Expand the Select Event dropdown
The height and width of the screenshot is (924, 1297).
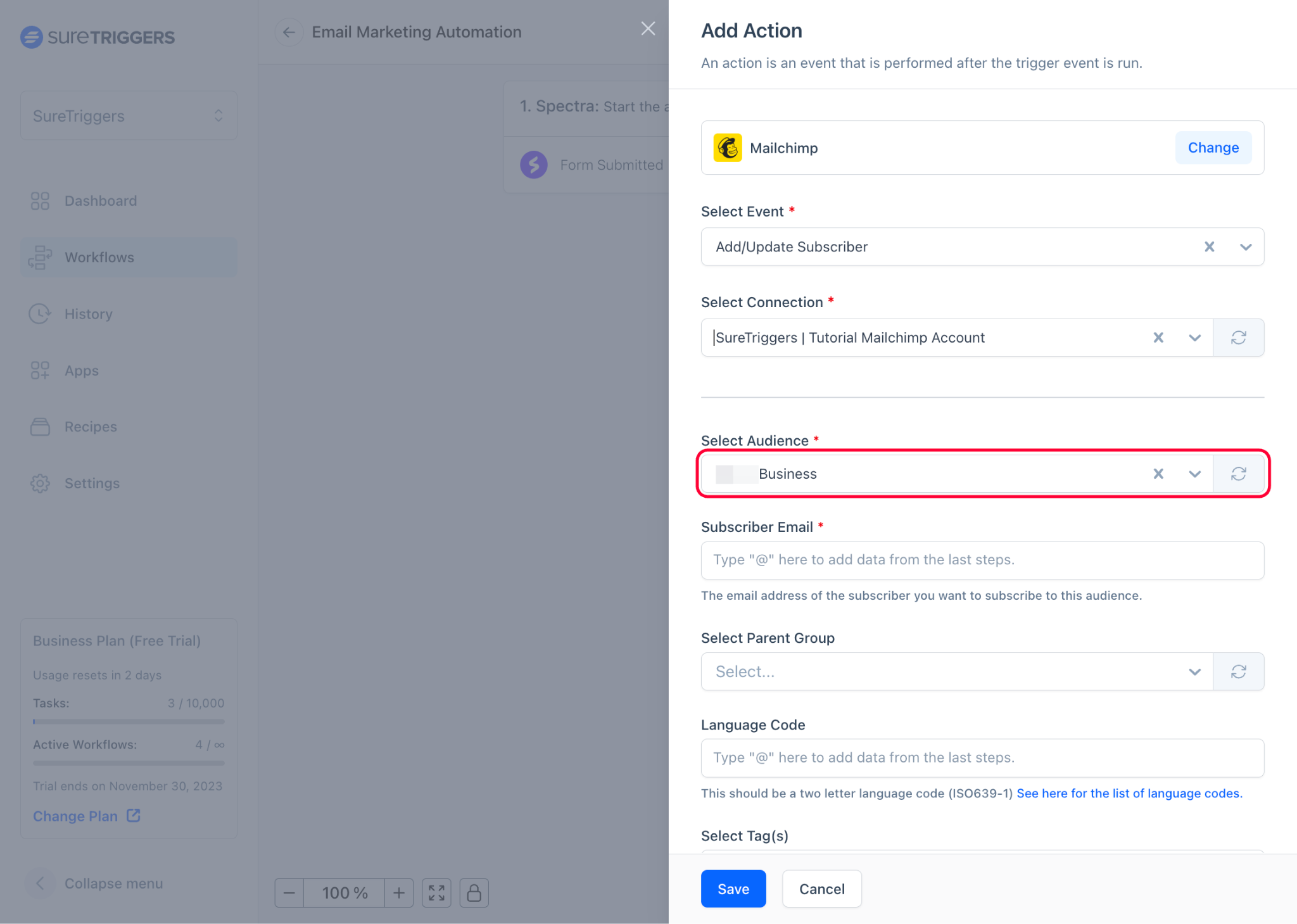click(x=1246, y=246)
